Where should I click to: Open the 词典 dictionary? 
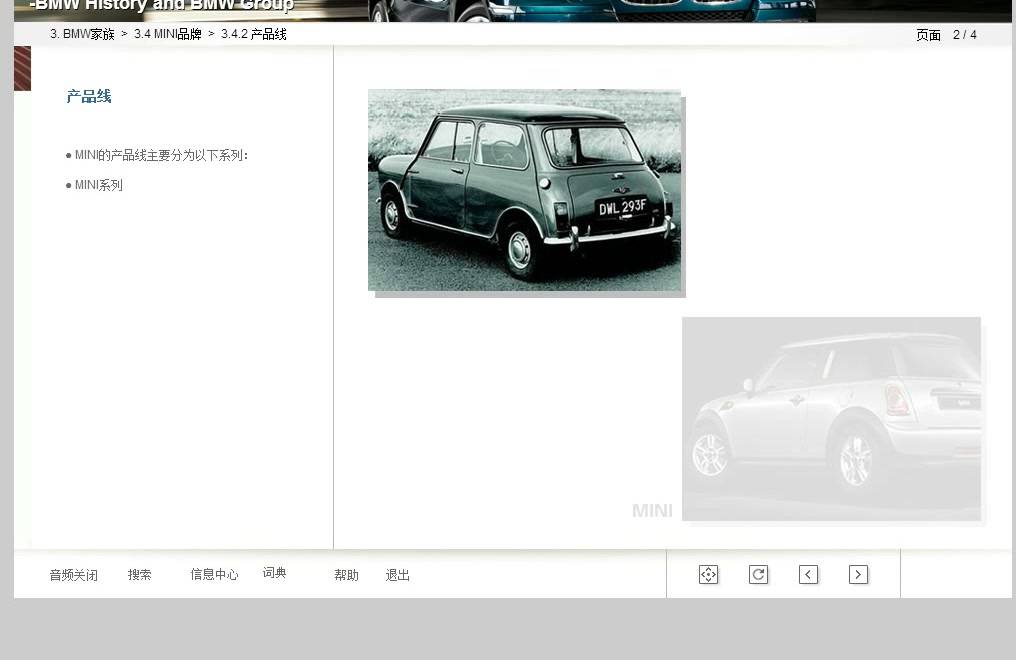coord(275,573)
